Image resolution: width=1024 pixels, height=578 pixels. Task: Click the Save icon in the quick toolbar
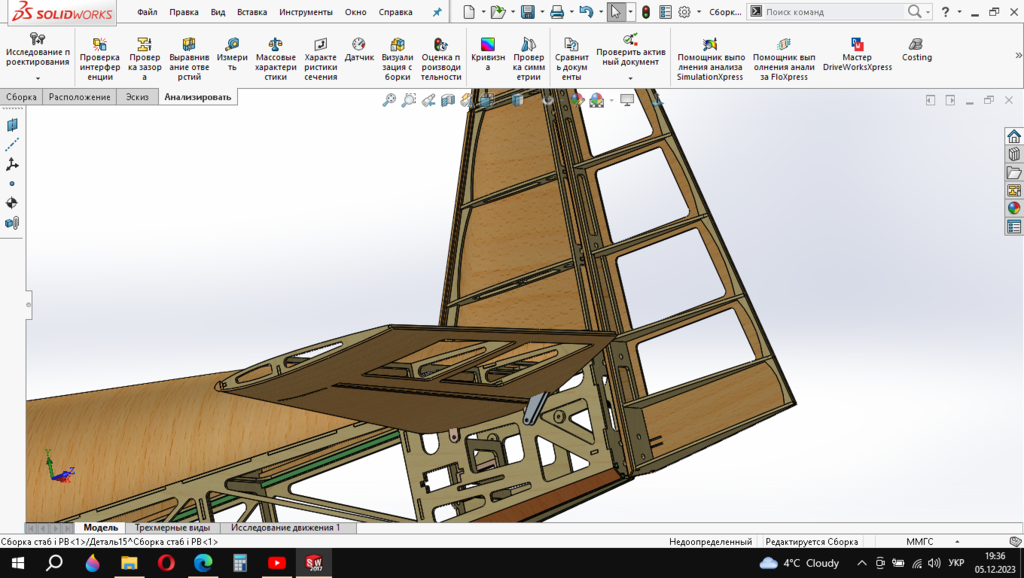(527, 12)
